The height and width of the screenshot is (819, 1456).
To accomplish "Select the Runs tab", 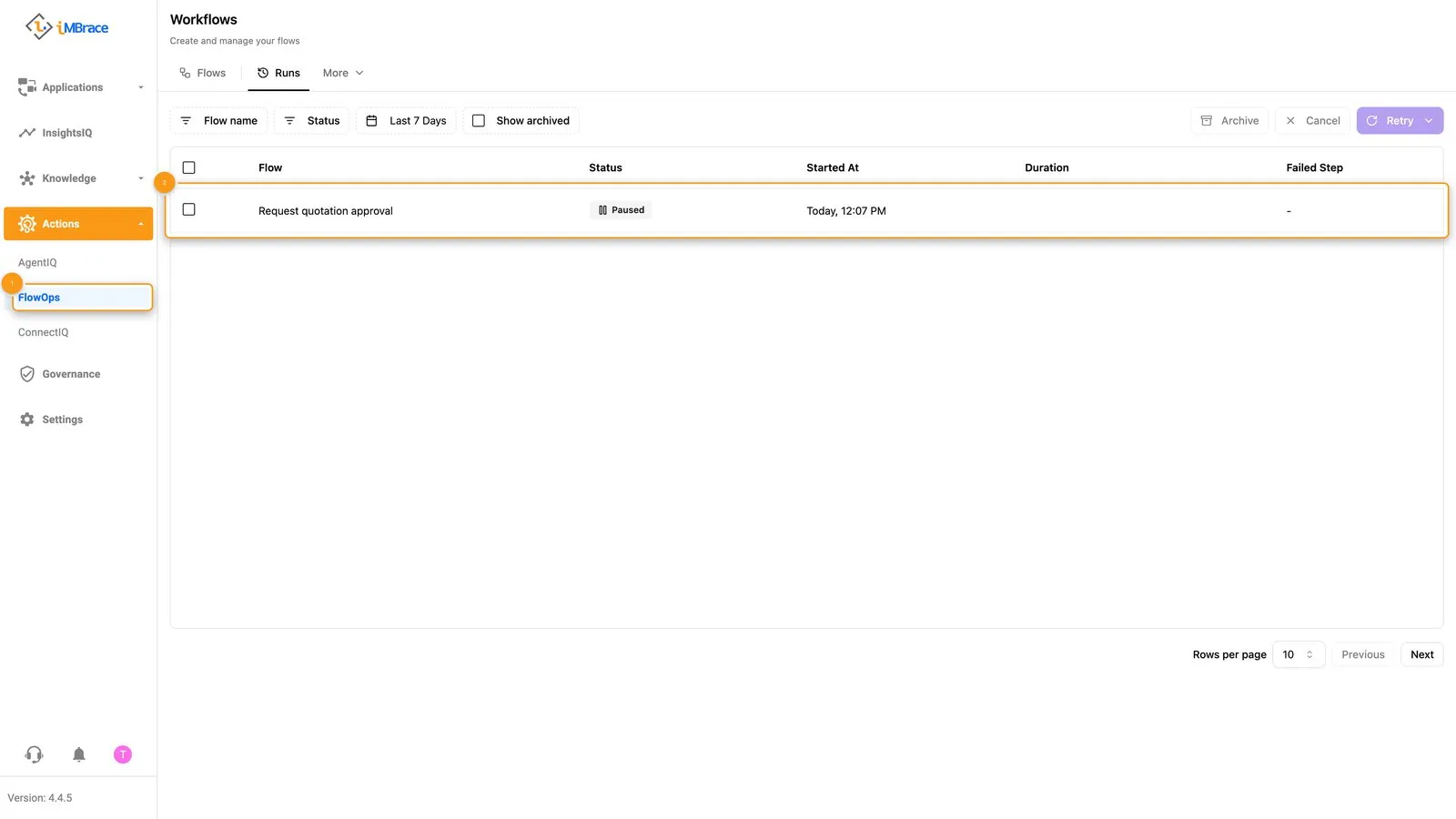I will click(x=278, y=73).
